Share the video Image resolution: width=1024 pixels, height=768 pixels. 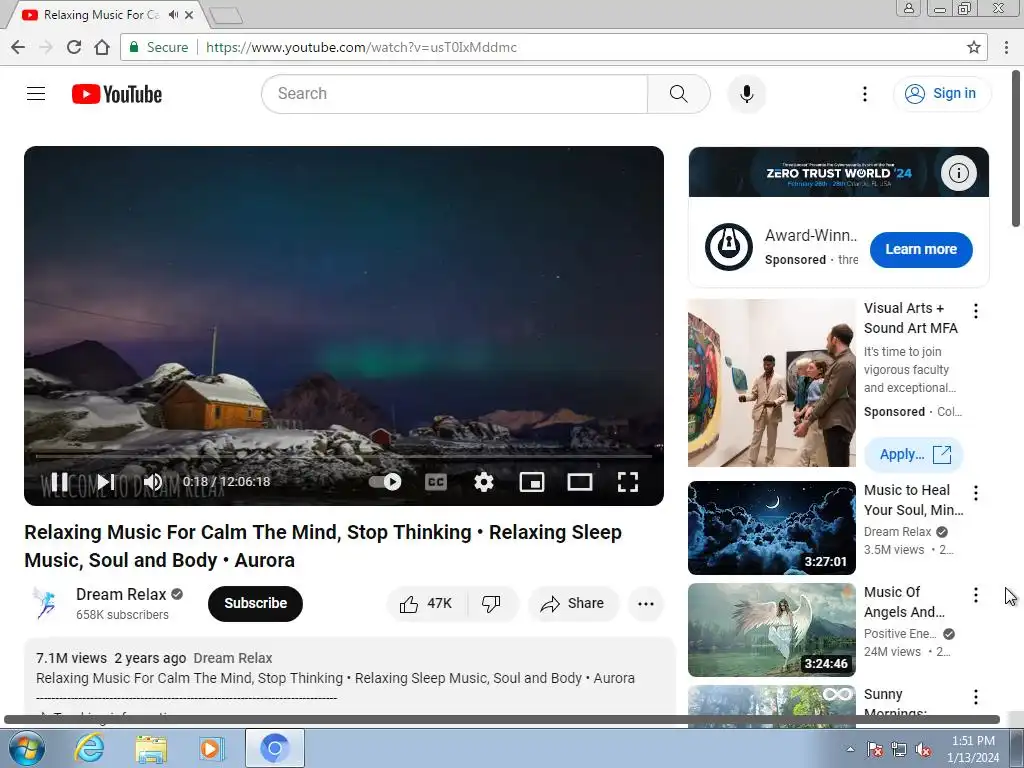573,603
